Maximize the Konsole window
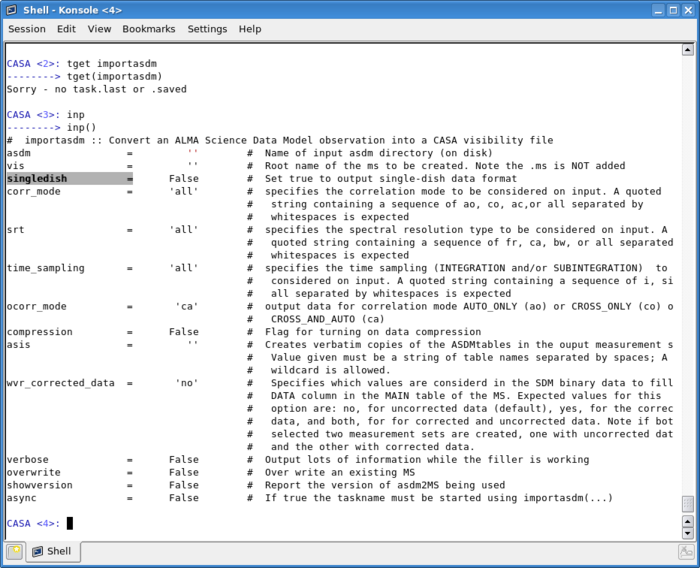The height and width of the screenshot is (568, 700). (673, 10)
